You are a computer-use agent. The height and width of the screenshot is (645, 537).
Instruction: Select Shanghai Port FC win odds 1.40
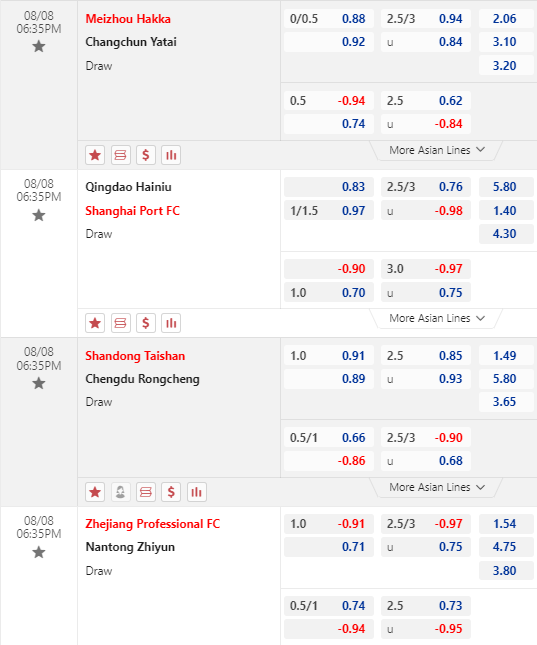(506, 211)
